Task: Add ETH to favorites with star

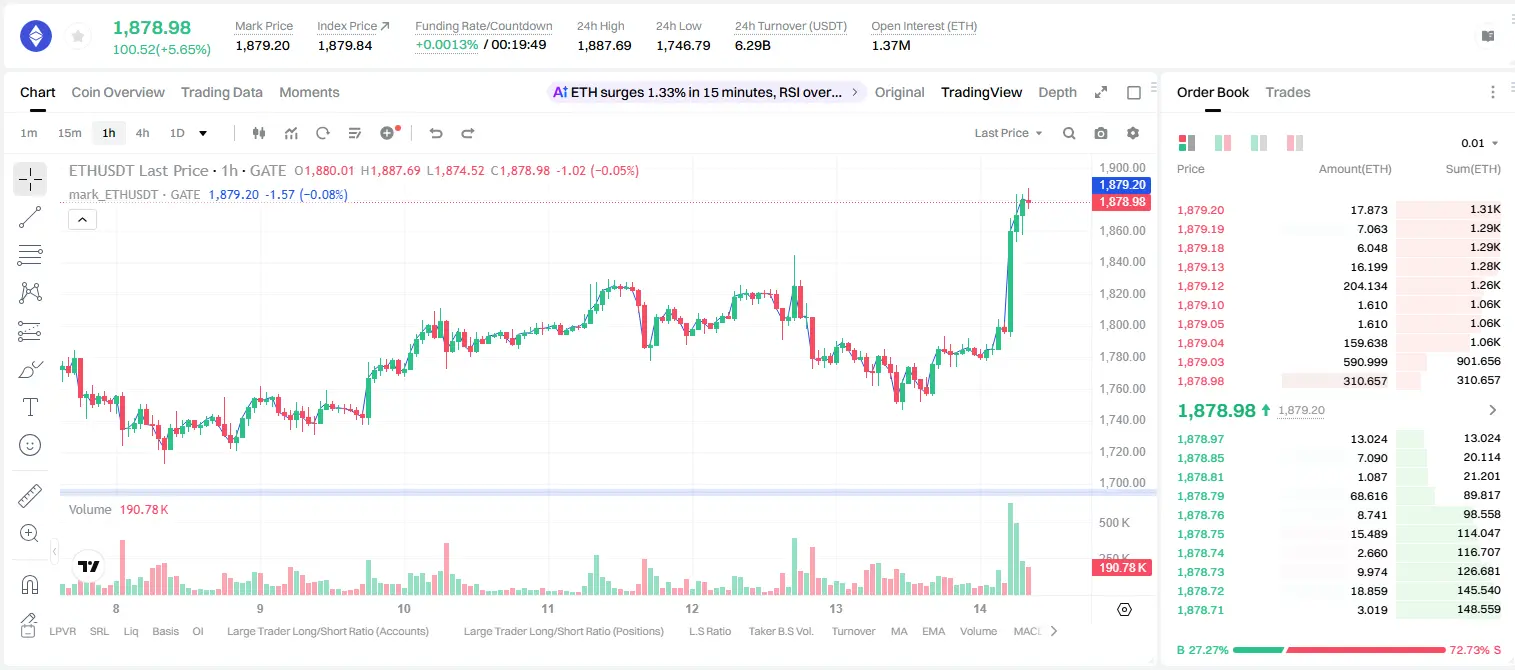Action: 78,37
